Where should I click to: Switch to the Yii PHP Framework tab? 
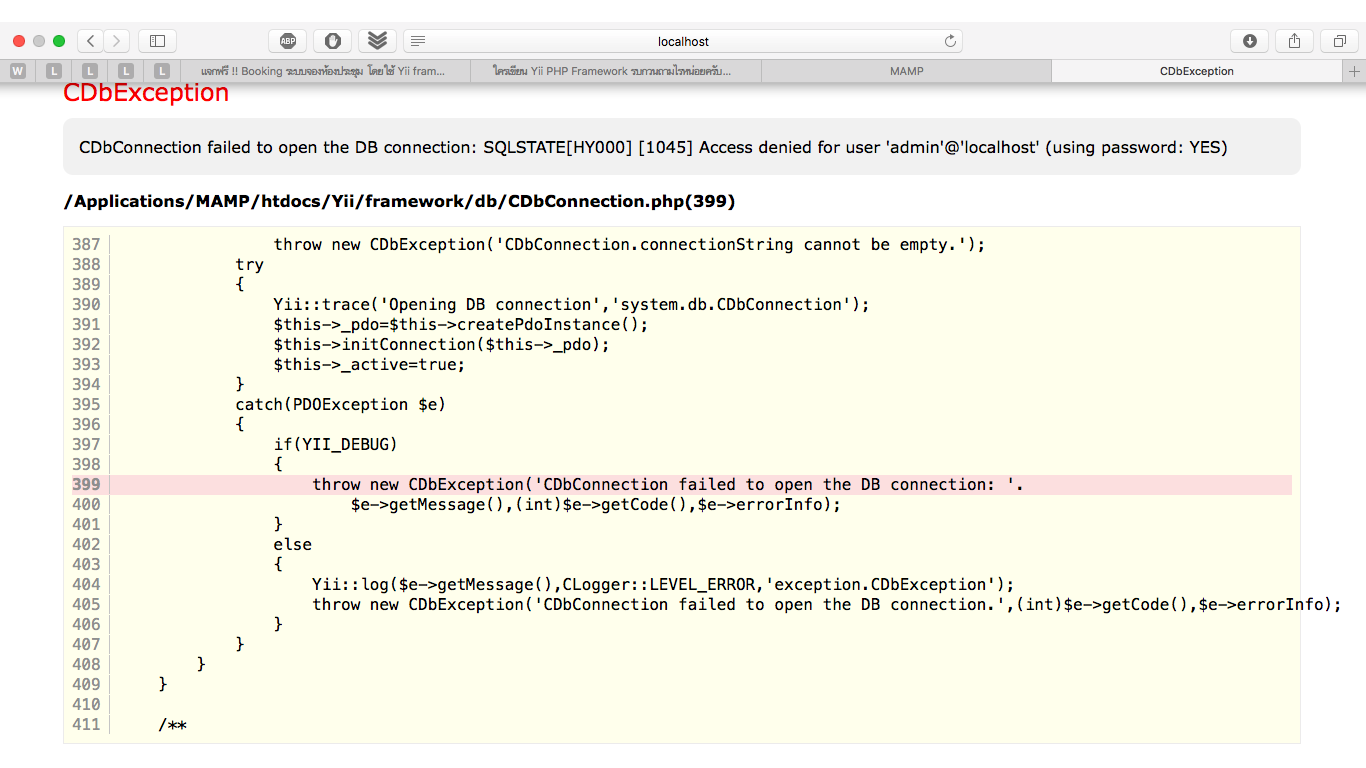click(616, 71)
